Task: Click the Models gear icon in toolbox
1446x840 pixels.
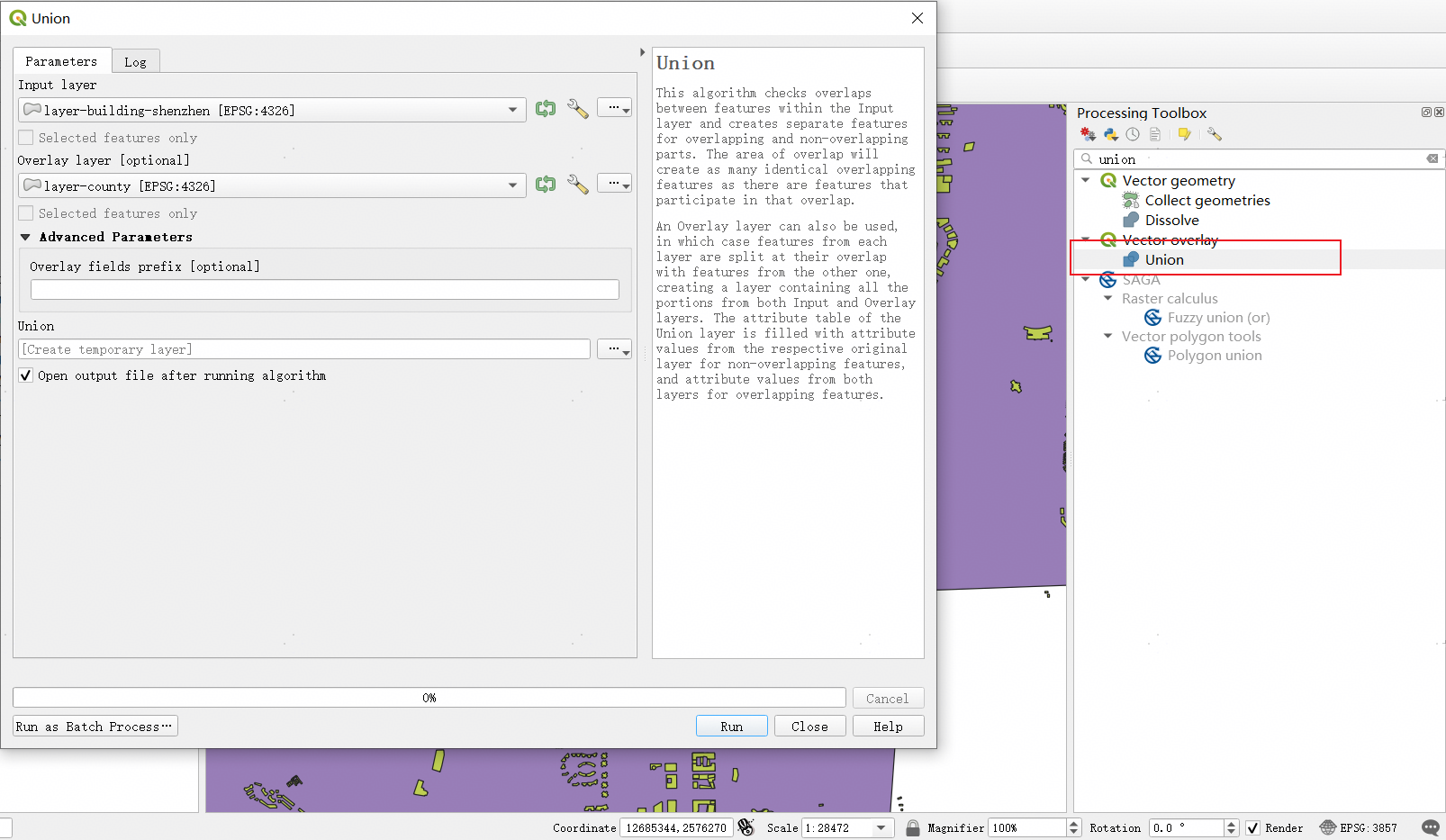Action: (1088, 134)
